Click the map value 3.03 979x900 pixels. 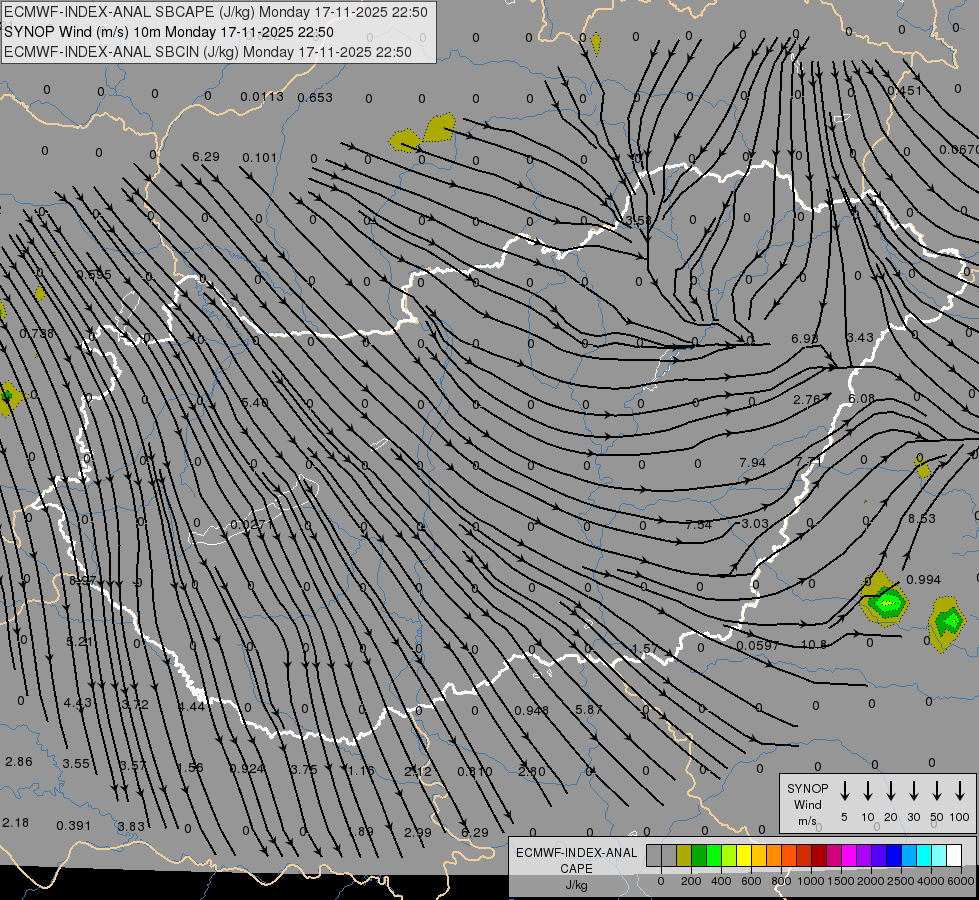[x=754, y=523]
